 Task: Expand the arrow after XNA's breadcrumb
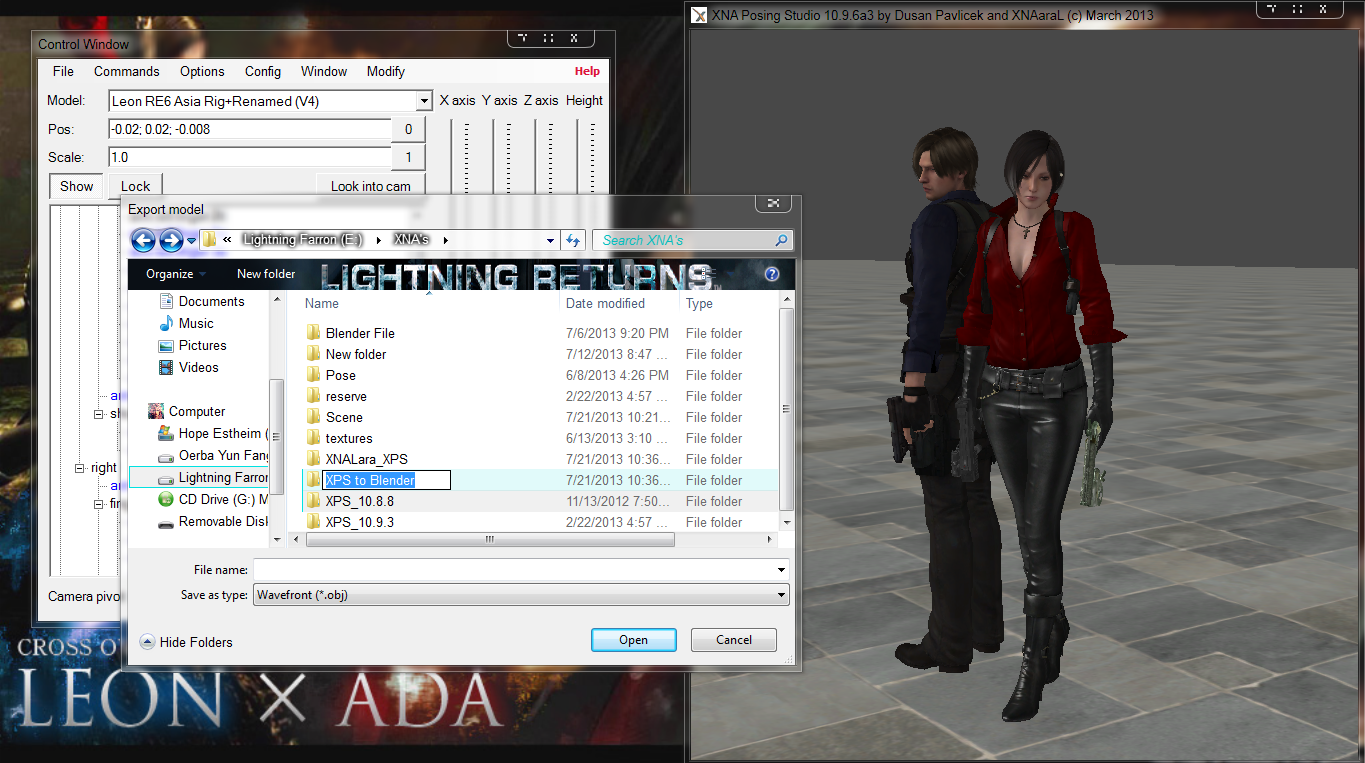click(445, 240)
